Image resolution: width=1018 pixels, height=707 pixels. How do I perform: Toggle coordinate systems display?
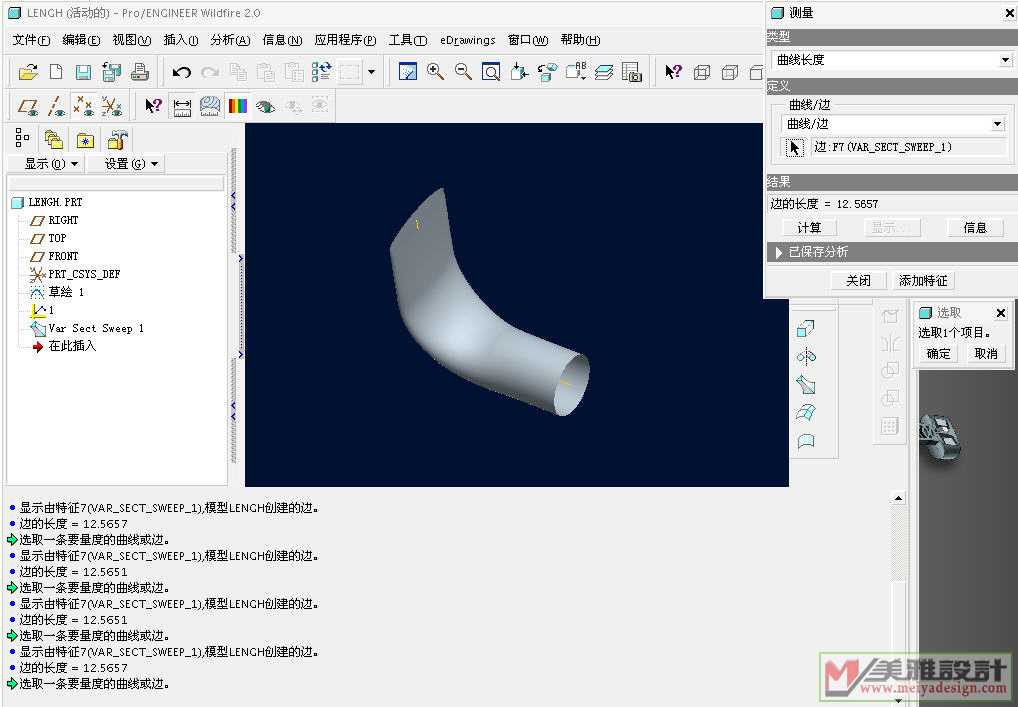click(x=112, y=106)
